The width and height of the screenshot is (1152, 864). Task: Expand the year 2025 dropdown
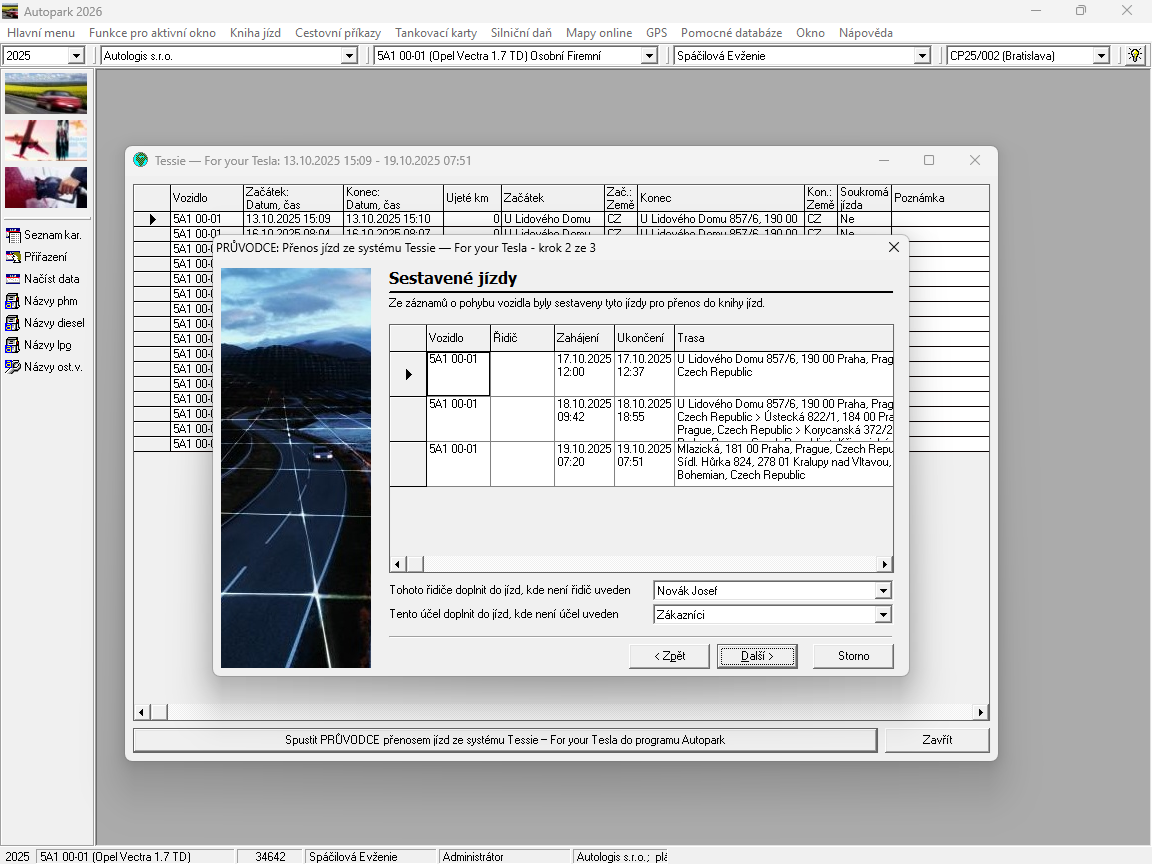[x=76, y=56]
